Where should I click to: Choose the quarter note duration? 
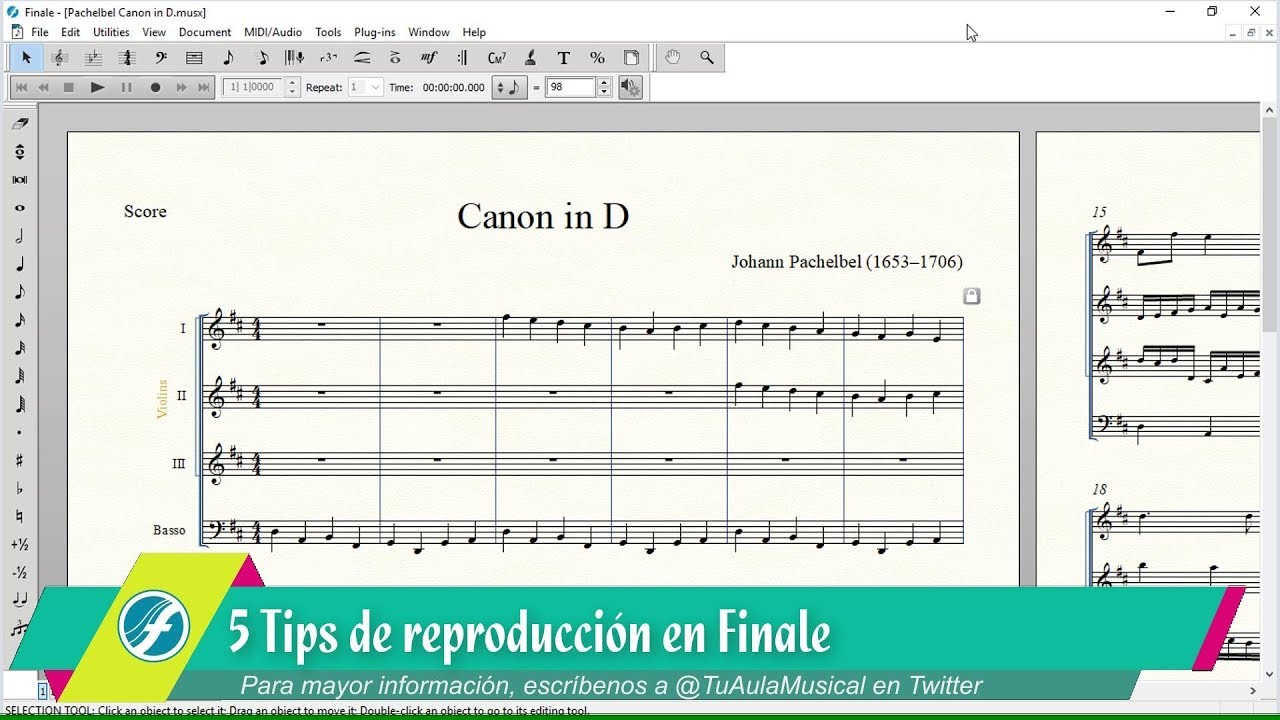(x=20, y=264)
